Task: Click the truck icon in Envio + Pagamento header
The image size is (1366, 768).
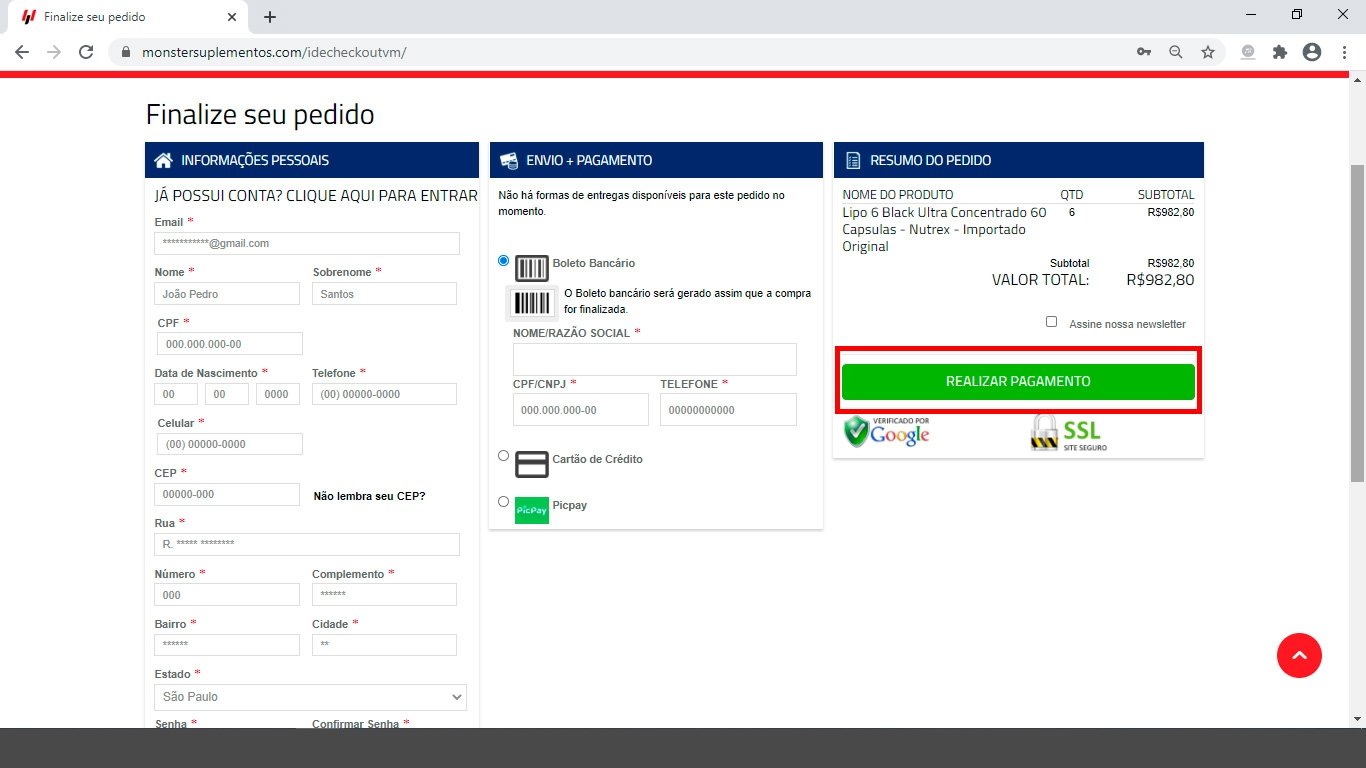Action: tap(509, 160)
